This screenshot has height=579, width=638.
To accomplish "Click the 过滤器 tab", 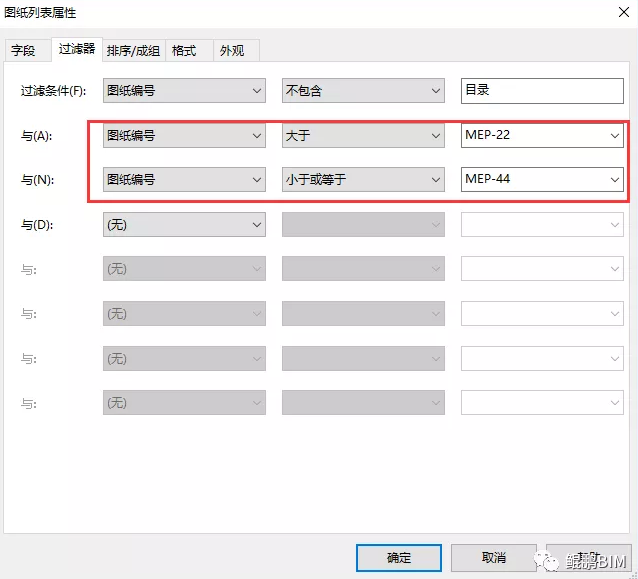I will click(76, 49).
